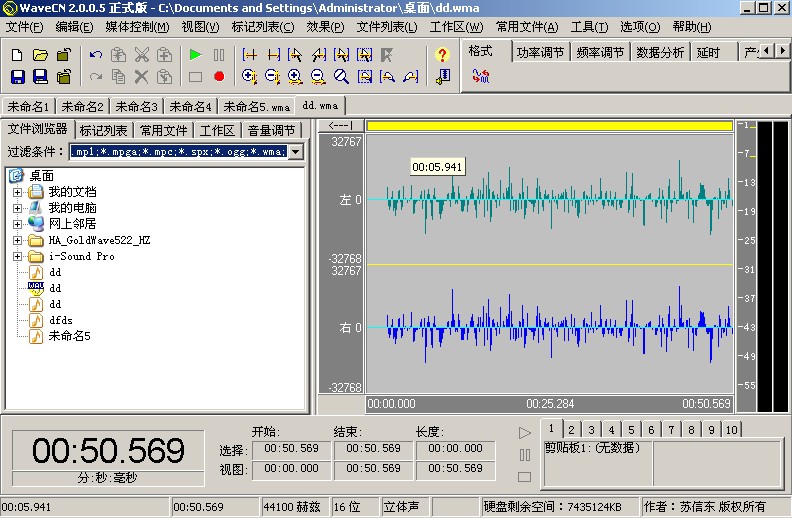Screen dimensions: 792x518
Task: Click the redo arrow icon
Action: tap(96, 77)
